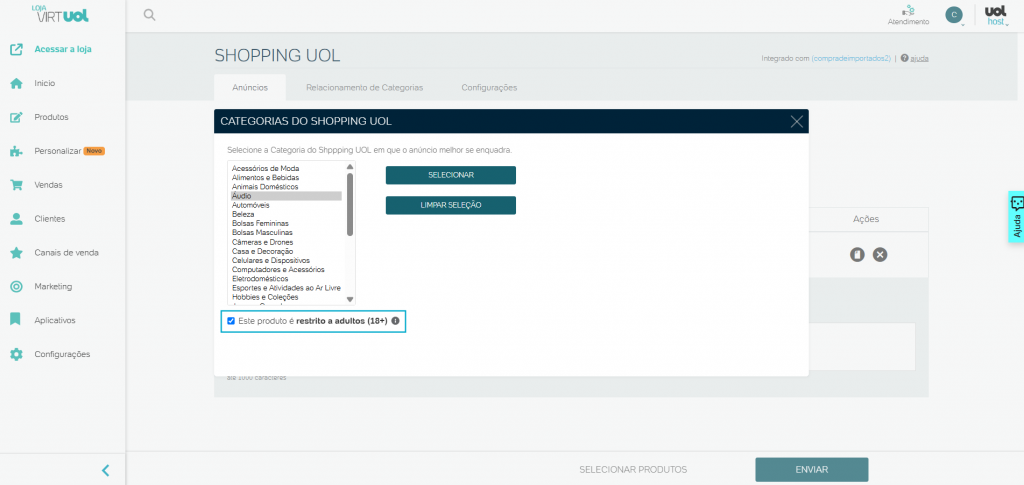Switch to the Anúncios tab

pyautogui.click(x=250, y=87)
